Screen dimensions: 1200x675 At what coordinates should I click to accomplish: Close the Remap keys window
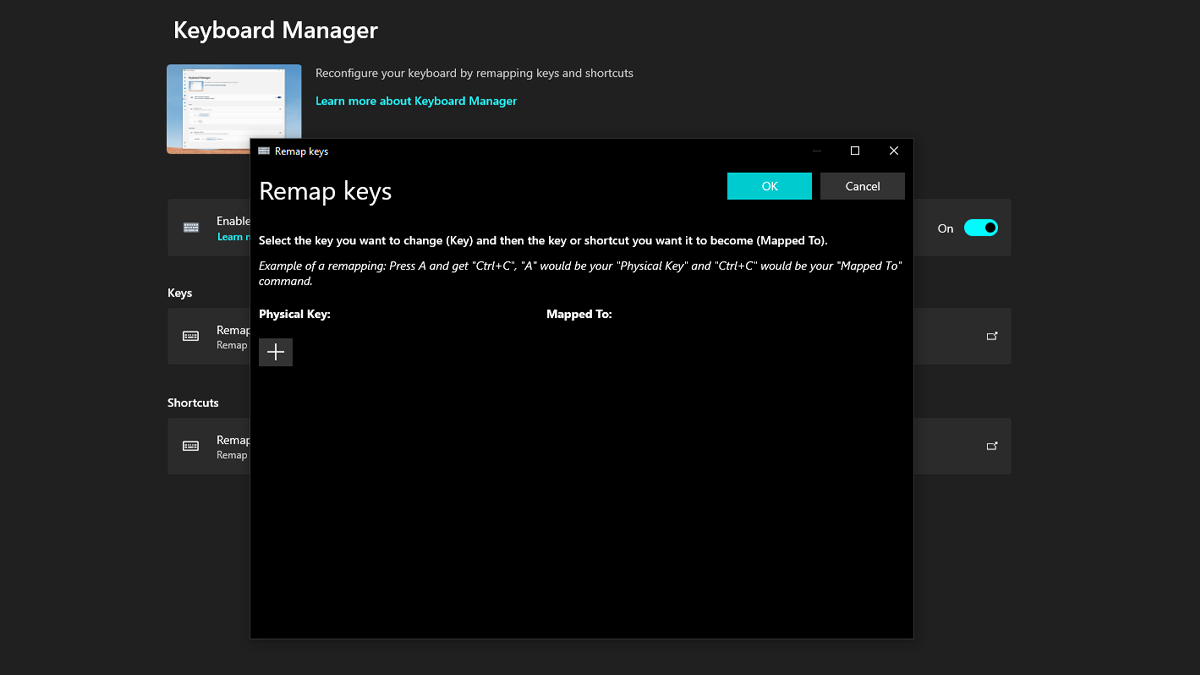[894, 151]
